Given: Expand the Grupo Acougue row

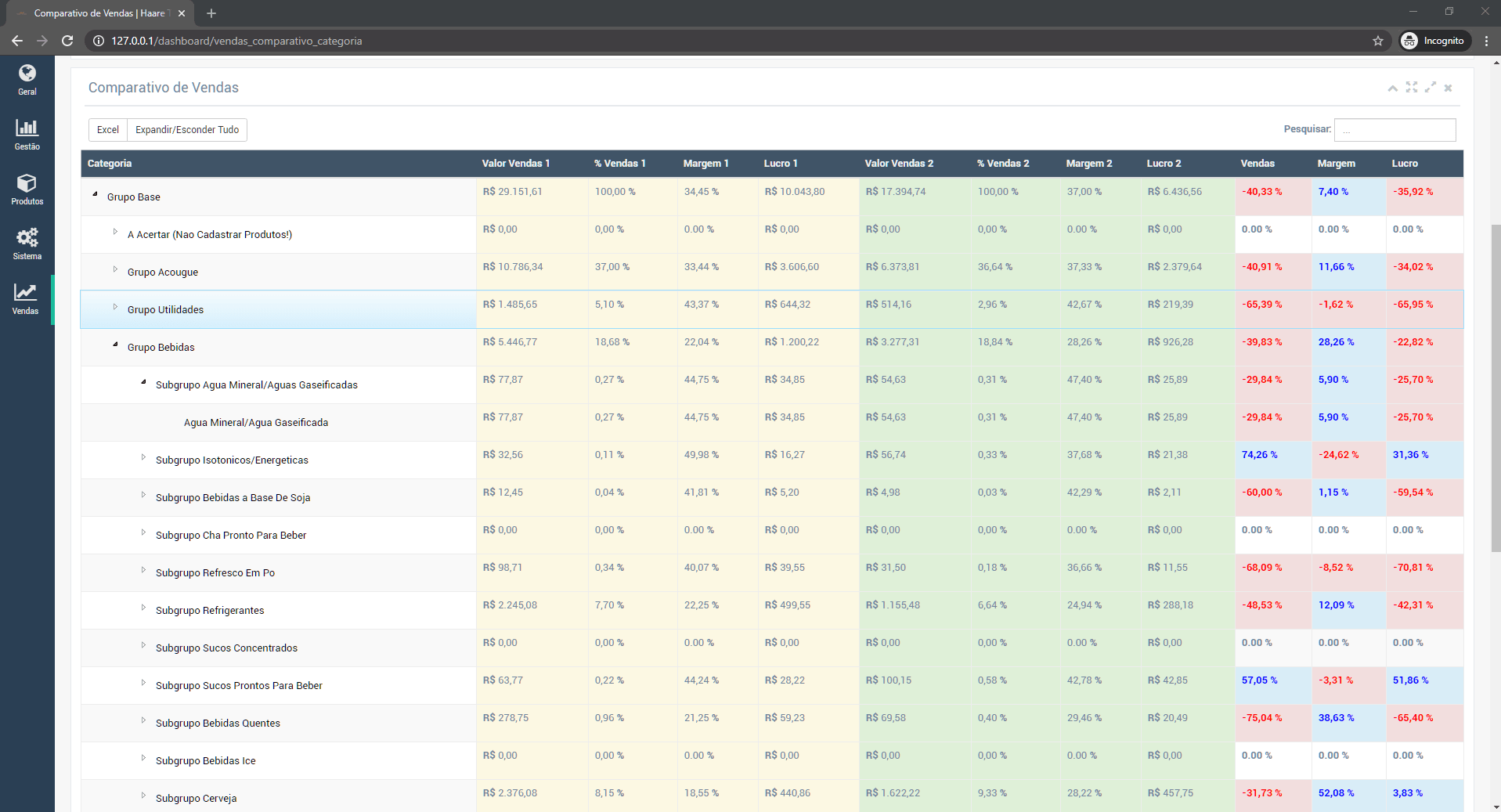Looking at the screenshot, I should [115, 269].
